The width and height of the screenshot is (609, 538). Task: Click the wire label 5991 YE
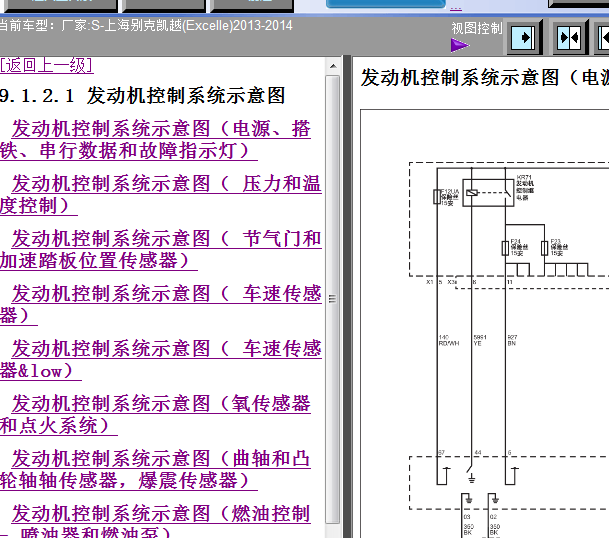480,340
